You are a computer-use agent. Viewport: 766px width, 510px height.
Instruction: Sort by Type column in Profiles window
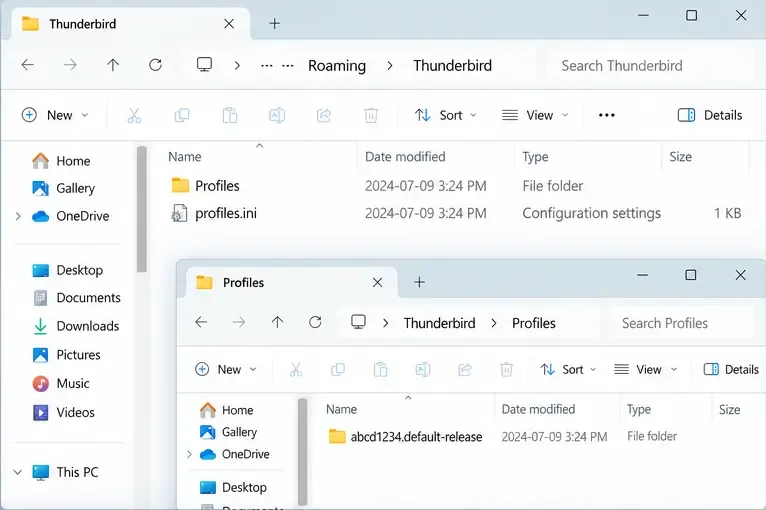point(638,409)
